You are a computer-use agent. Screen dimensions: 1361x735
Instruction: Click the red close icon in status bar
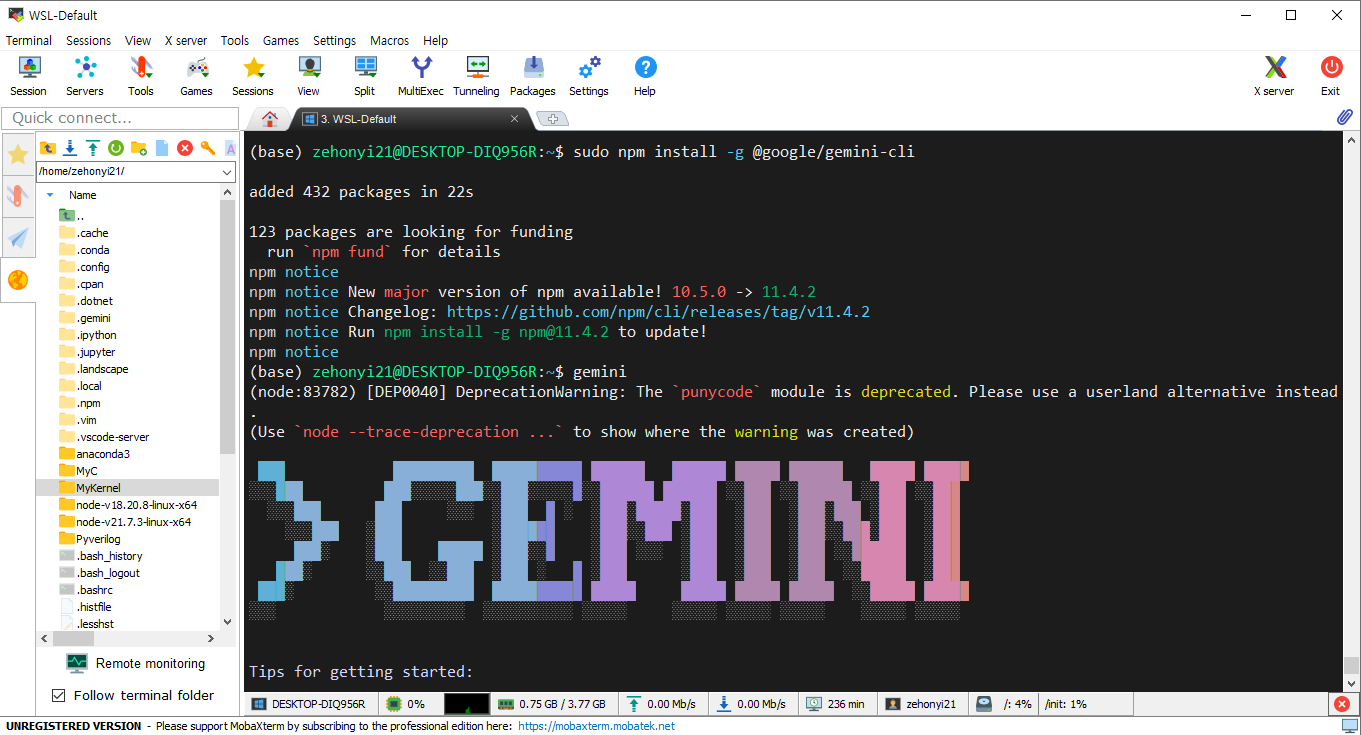pyautogui.click(x=1343, y=704)
